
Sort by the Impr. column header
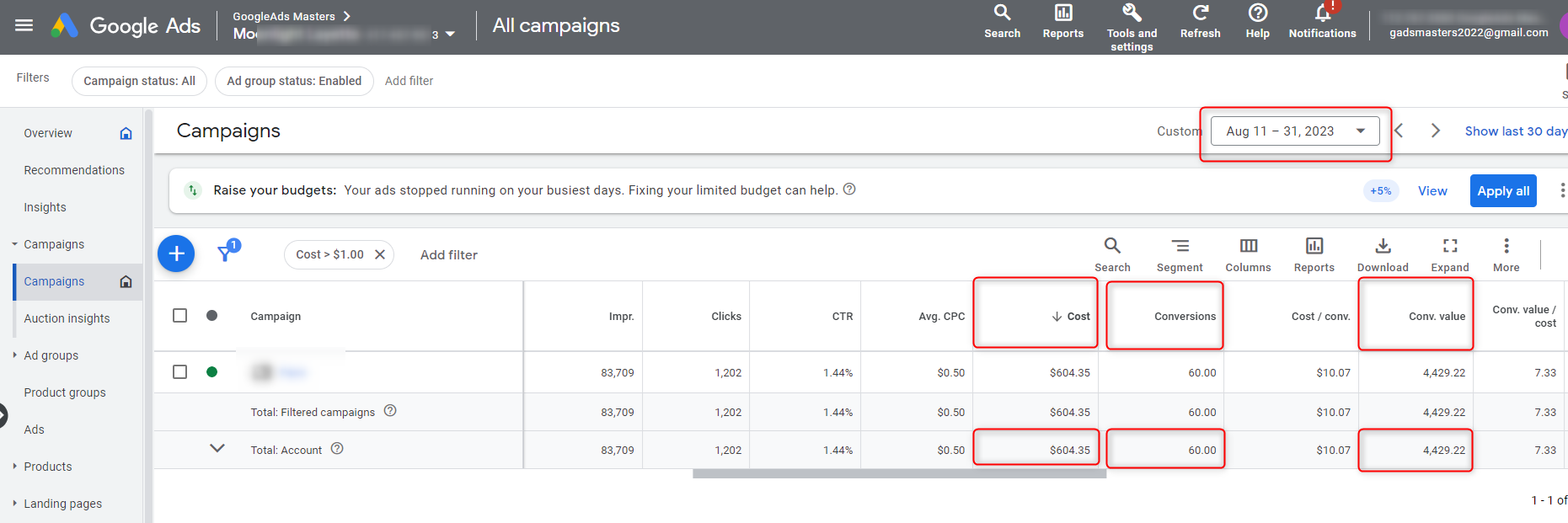point(621,316)
